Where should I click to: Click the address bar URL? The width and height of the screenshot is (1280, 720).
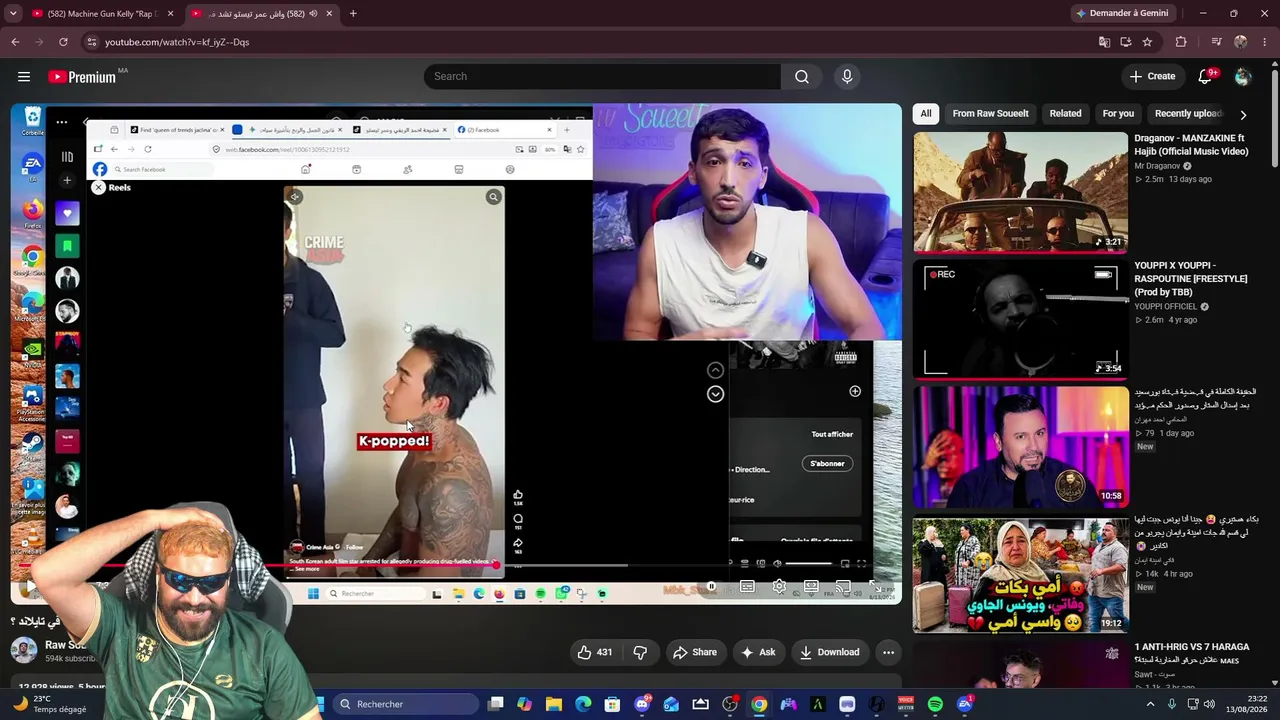tap(177, 42)
